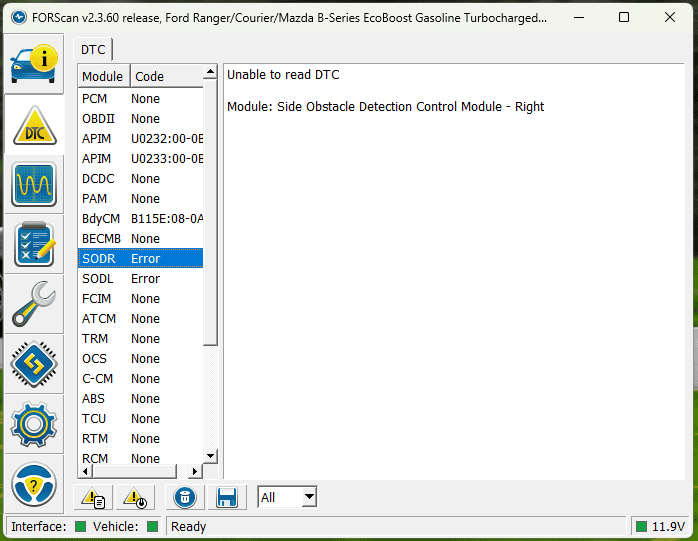This screenshot has width=698, height=541.
Task: Select the APIM U0233 row
Action: tap(141, 159)
